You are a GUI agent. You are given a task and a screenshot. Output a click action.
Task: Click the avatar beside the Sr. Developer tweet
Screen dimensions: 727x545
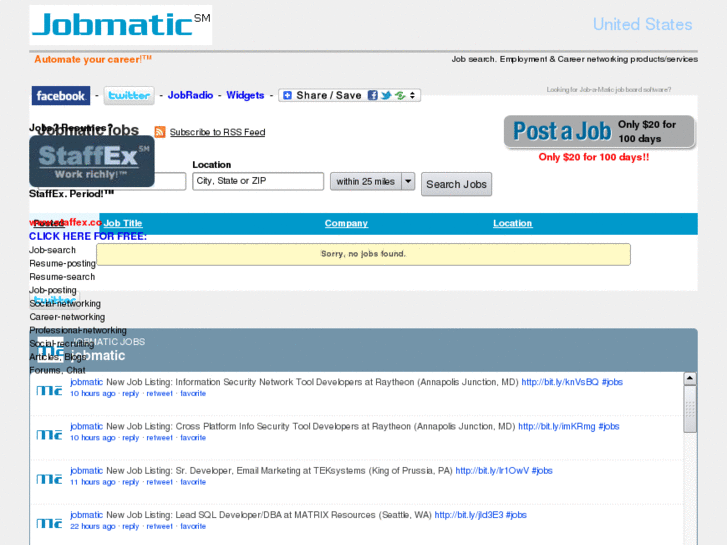coord(49,479)
